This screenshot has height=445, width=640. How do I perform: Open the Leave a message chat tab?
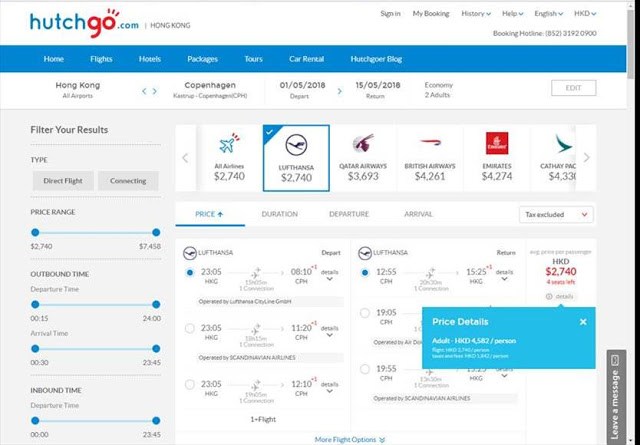coord(616,397)
